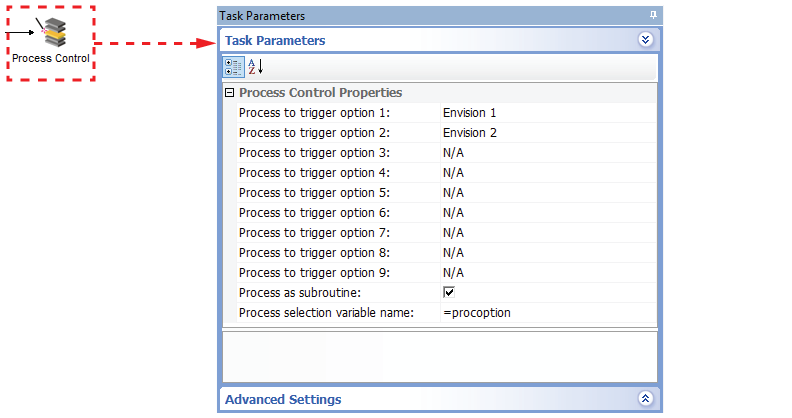Collapse Process Control Properties category
Screen dimensions: 792x418
pos(229,93)
